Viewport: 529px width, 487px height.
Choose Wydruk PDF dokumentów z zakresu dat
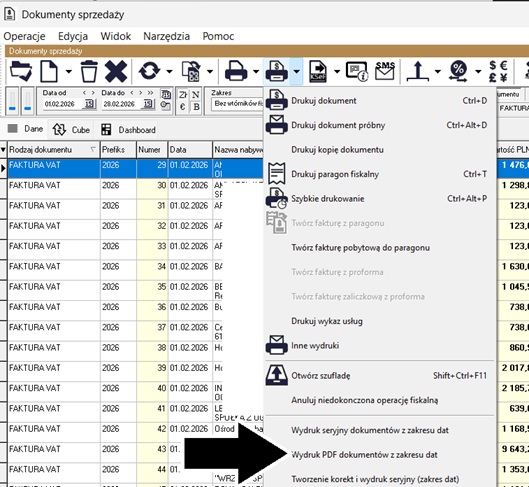click(380, 455)
